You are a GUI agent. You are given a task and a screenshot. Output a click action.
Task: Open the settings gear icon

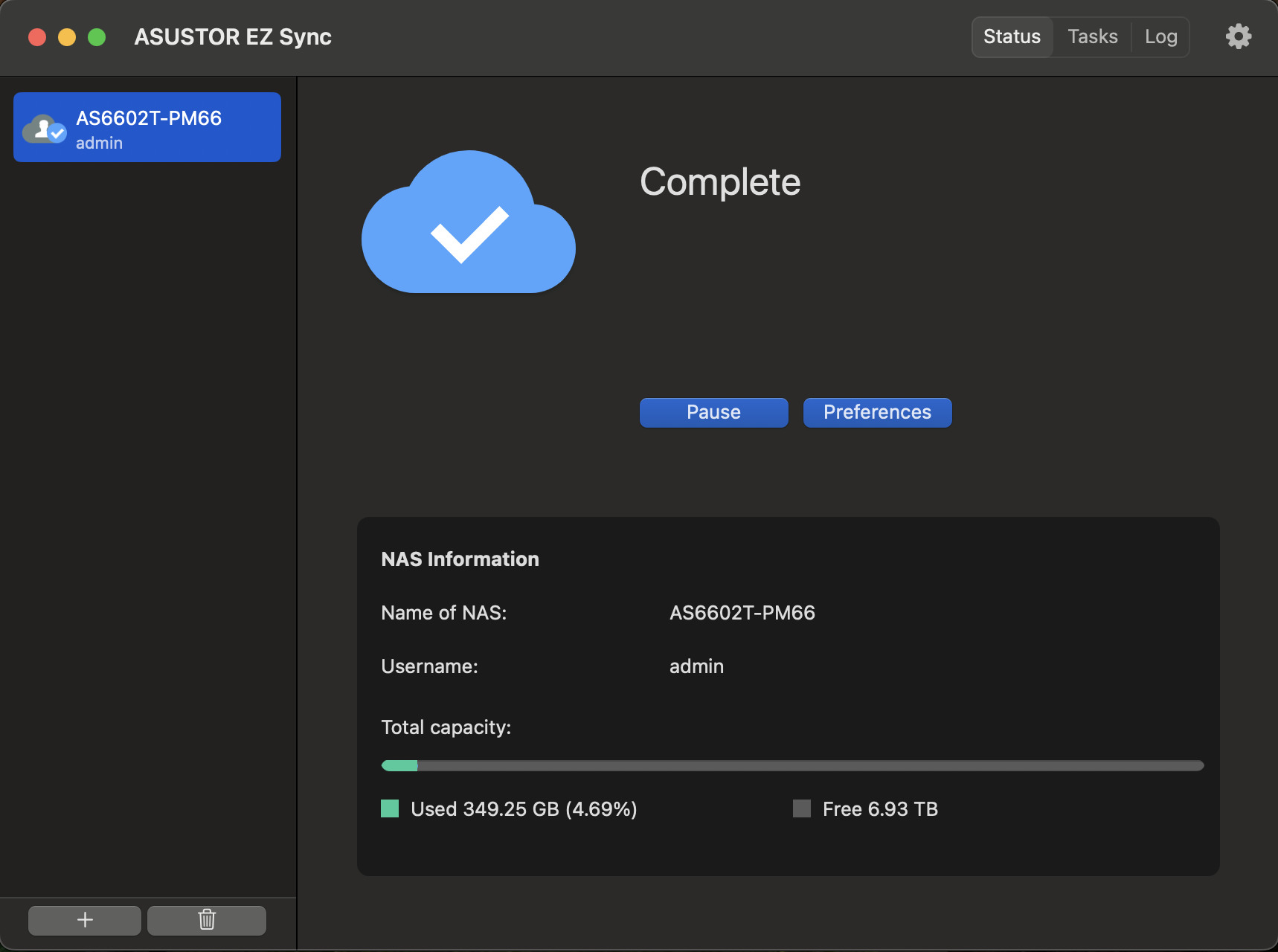[x=1238, y=36]
